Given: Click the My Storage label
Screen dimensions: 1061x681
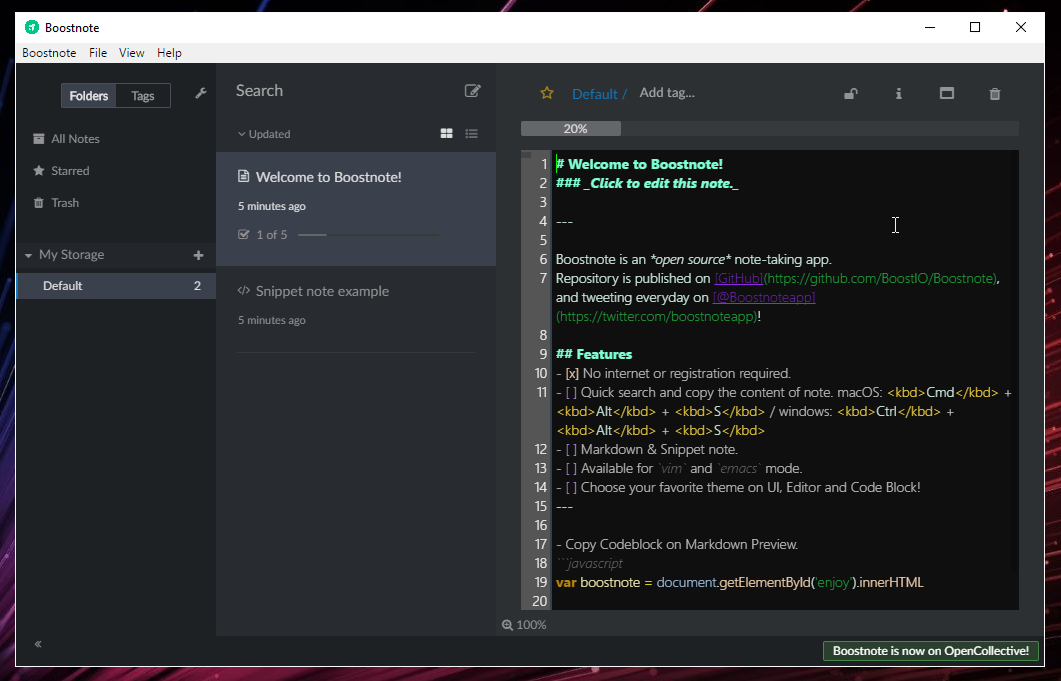Looking at the screenshot, I should click(72, 255).
